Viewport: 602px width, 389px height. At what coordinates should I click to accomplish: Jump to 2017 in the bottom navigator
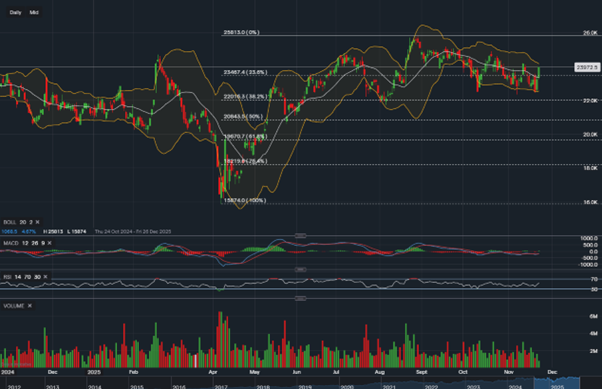(x=221, y=386)
